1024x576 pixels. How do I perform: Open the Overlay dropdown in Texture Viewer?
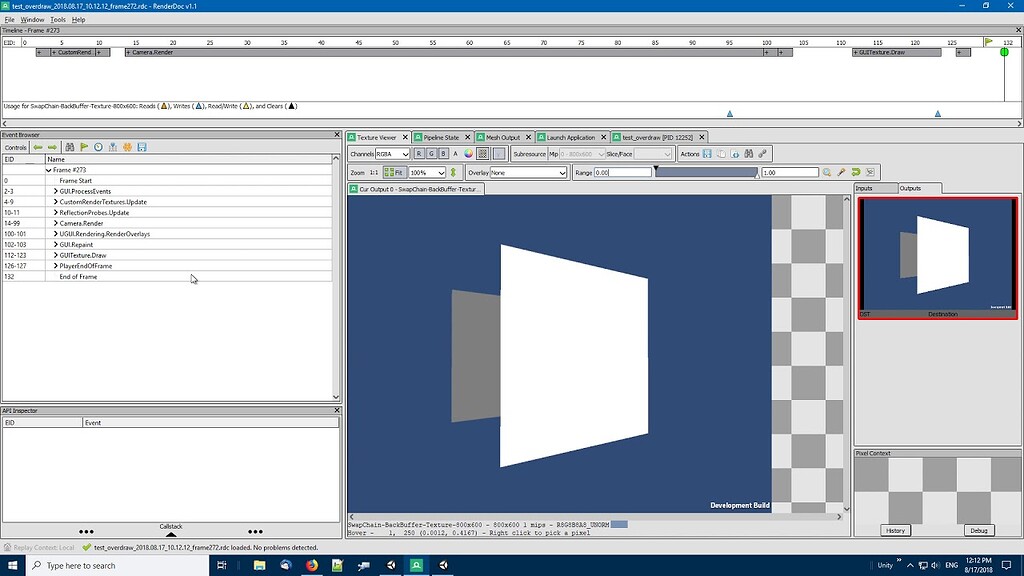[x=529, y=171]
